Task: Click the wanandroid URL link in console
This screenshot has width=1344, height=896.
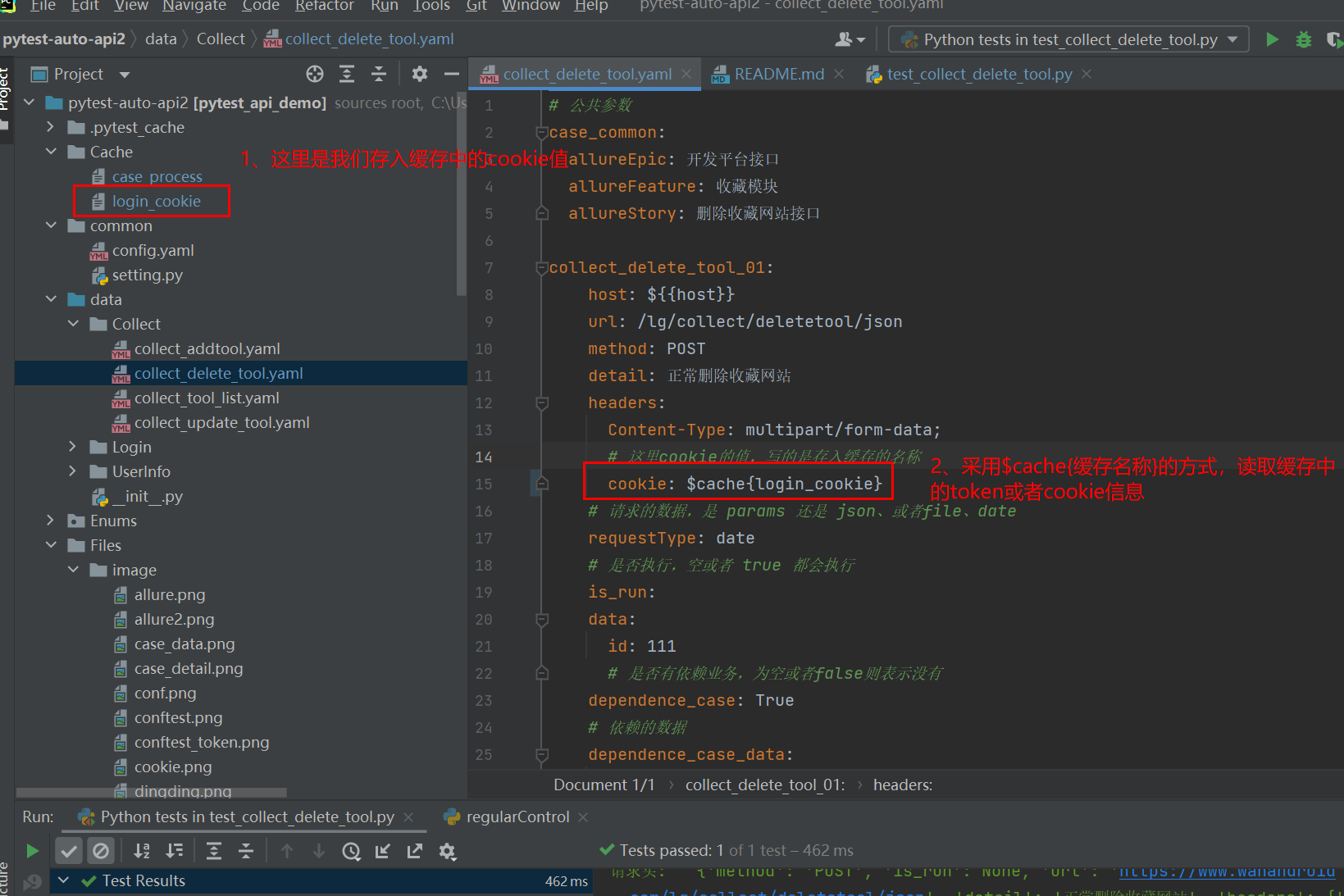Action: click(x=1227, y=872)
